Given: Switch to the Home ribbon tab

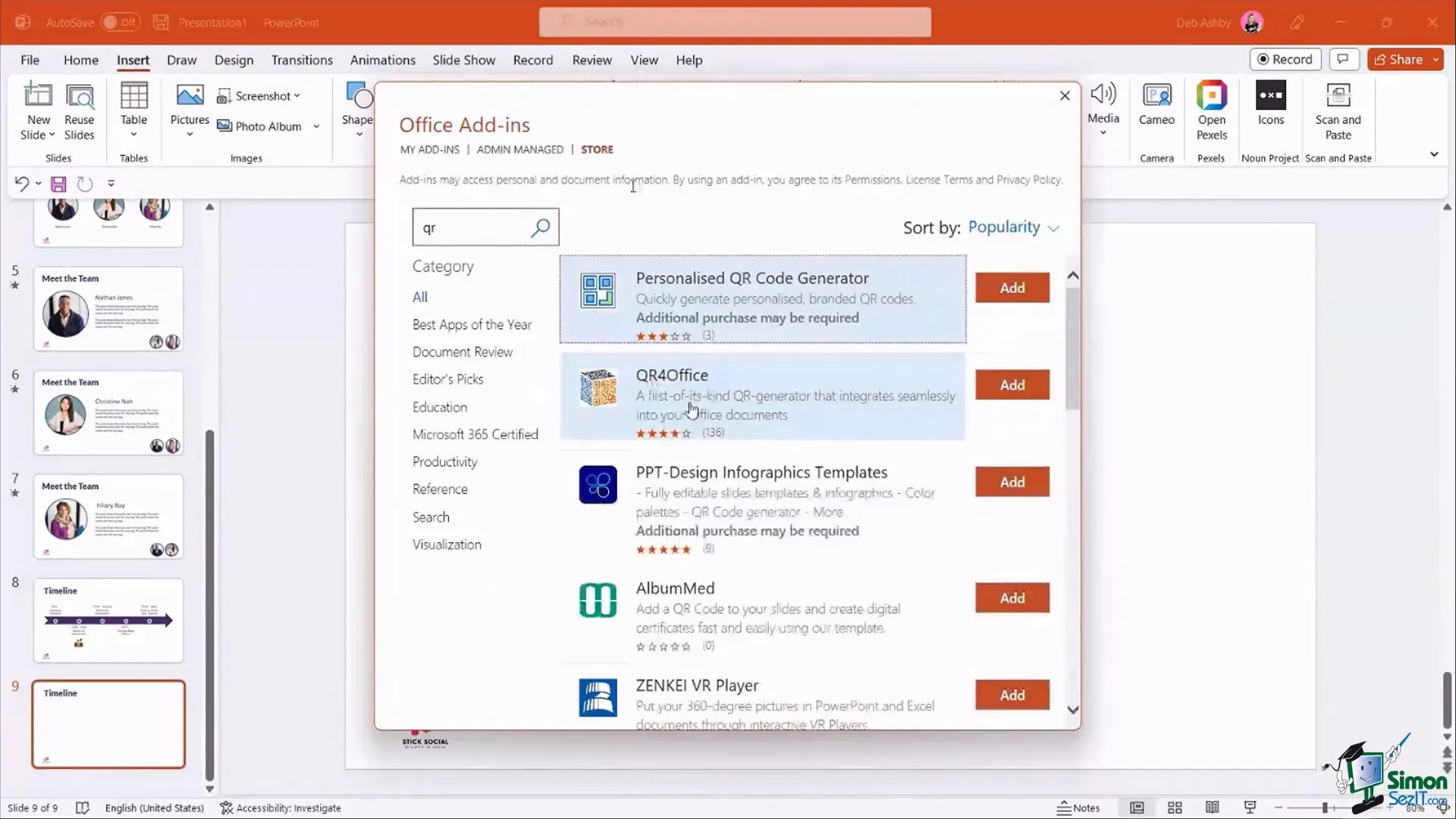Looking at the screenshot, I should (81, 60).
